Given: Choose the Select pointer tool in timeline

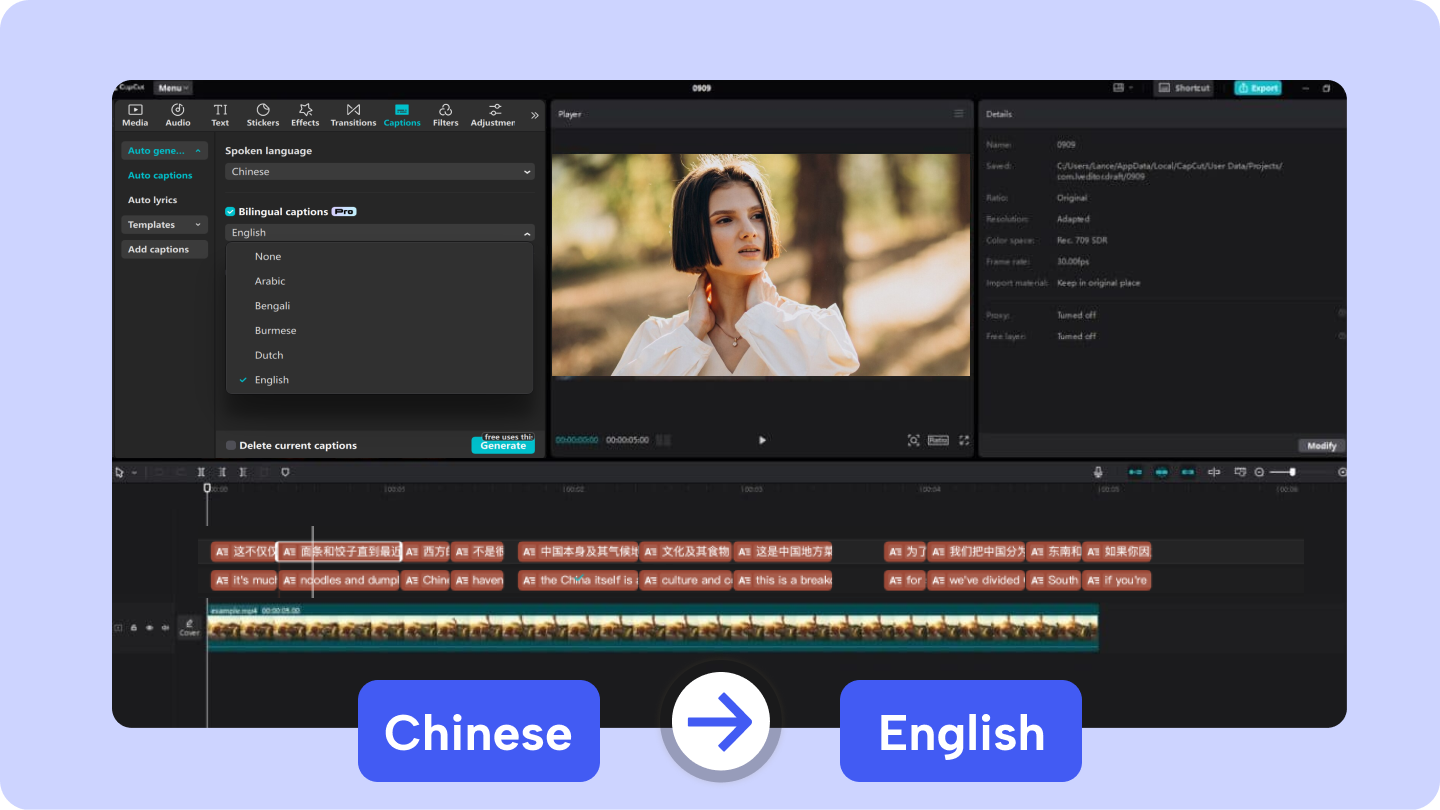Looking at the screenshot, I should 119,472.
